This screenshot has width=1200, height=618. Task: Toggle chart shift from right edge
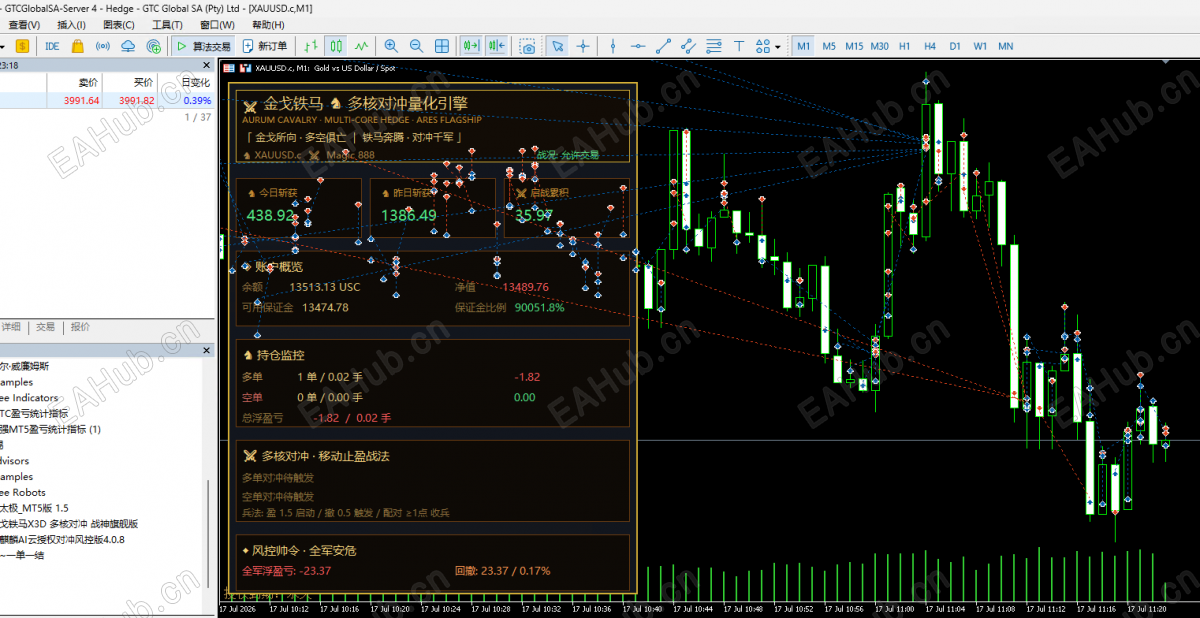tap(497, 46)
